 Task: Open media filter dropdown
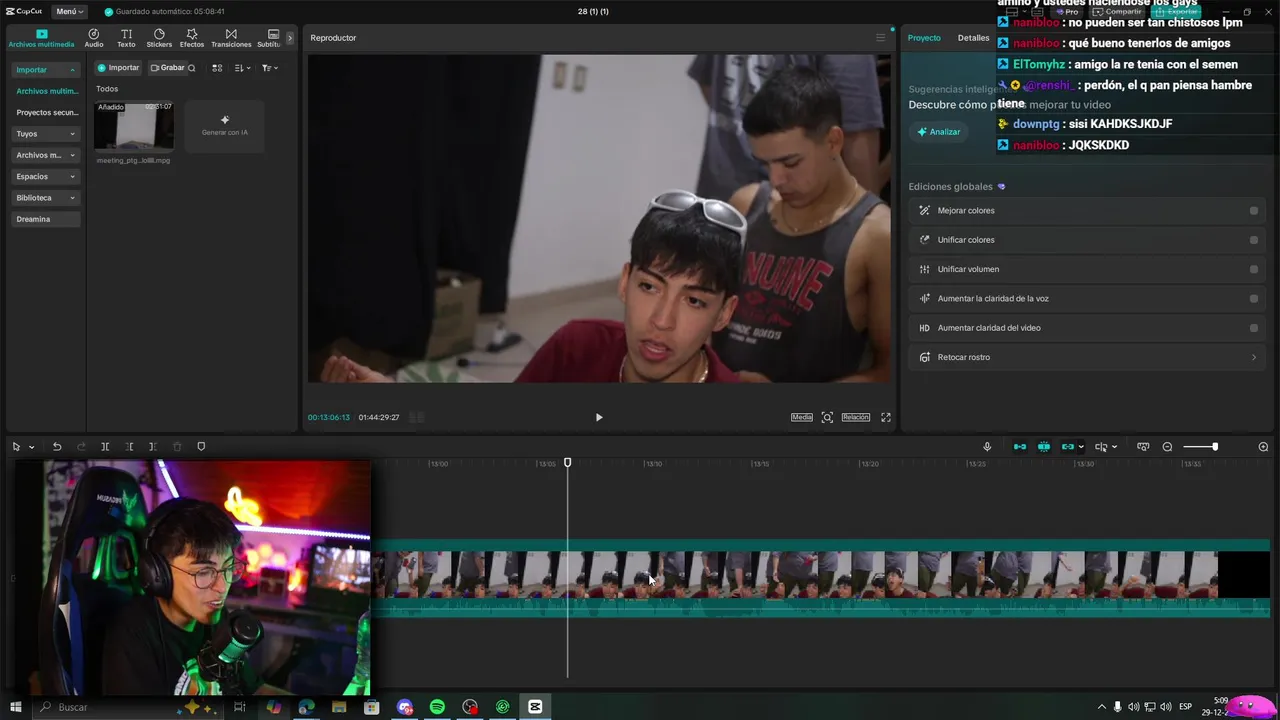pyautogui.click(x=270, y=68)
